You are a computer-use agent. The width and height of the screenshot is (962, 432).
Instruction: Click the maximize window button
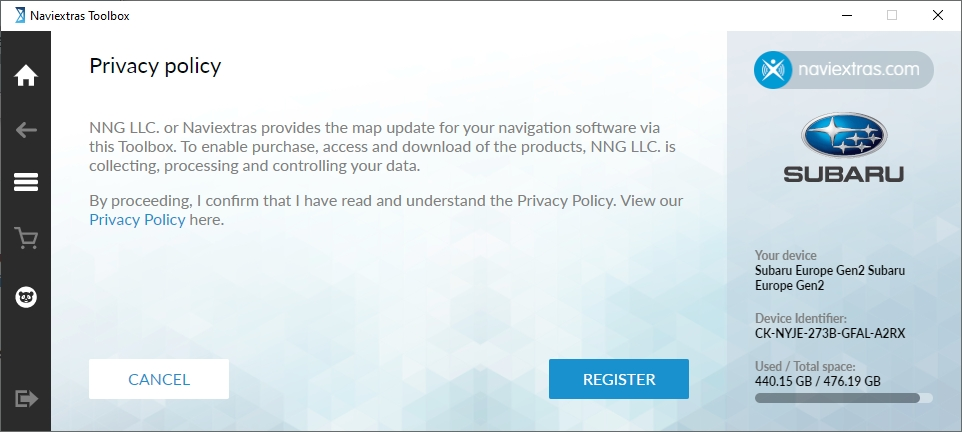pos(891,15)
